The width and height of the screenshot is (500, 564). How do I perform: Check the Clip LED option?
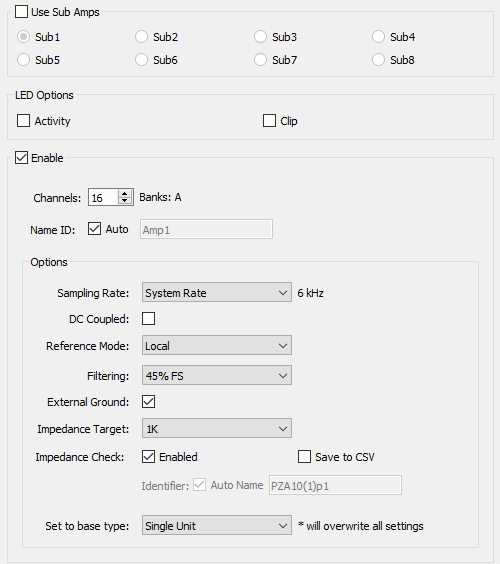269,121
